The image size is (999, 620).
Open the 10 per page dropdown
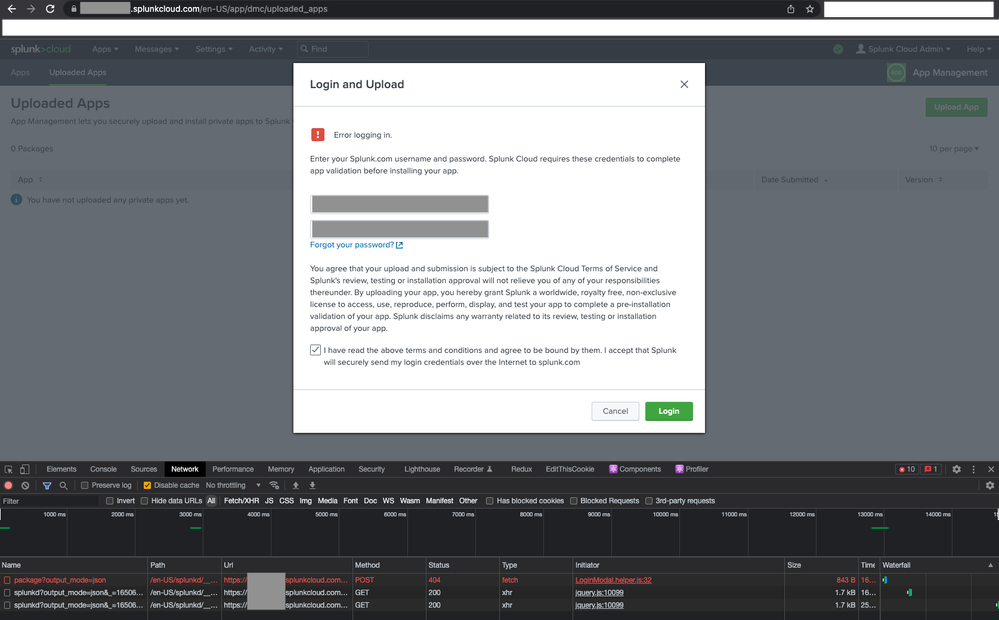954,148
